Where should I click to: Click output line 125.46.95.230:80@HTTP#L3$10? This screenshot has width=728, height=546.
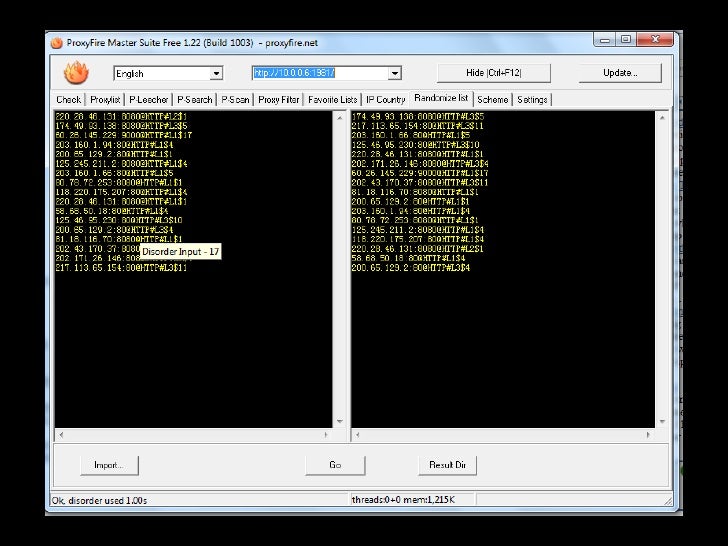[415, 144]
